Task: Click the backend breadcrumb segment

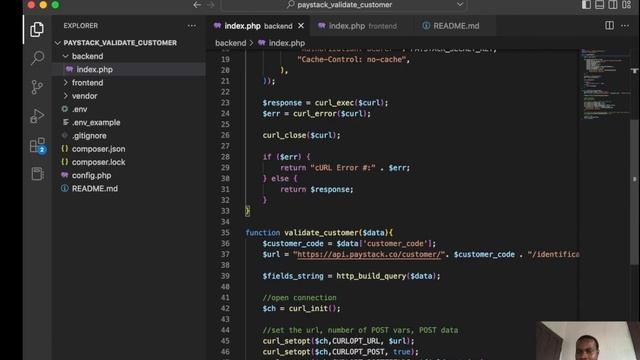Action: tap(231, 43)
